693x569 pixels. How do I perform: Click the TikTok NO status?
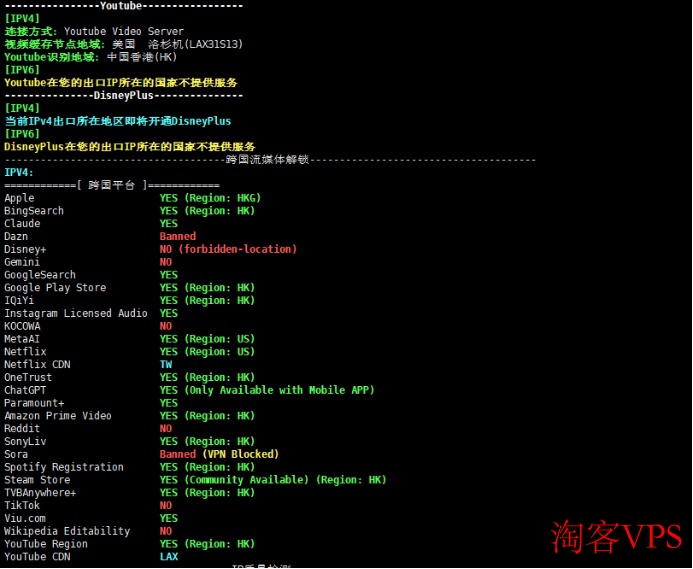coord(166,506)
